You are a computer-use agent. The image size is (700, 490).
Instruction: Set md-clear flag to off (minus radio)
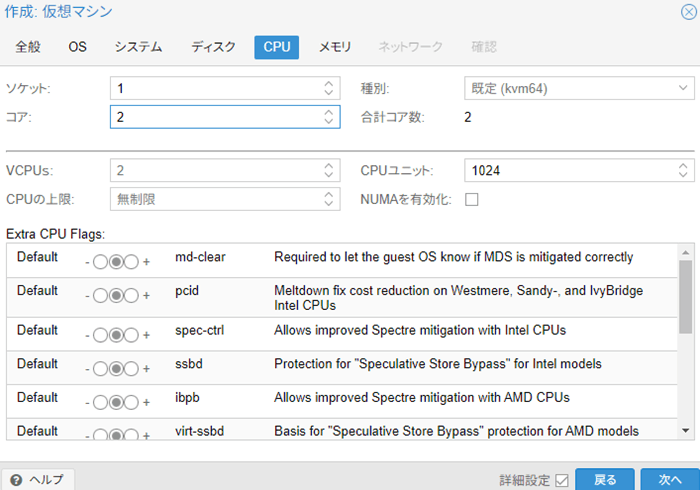100,262
